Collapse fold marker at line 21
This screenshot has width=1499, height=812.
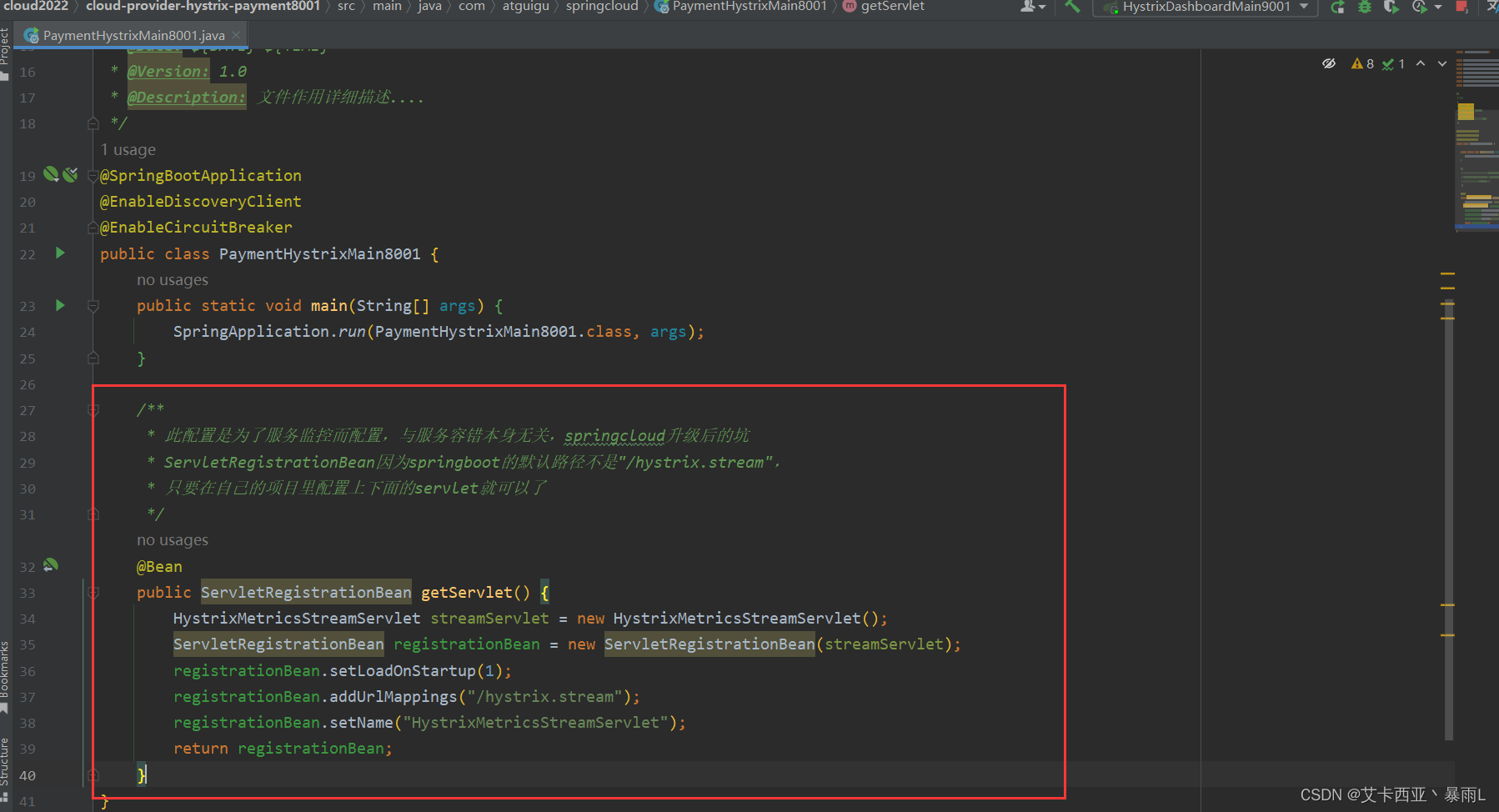tap(93, 228)
